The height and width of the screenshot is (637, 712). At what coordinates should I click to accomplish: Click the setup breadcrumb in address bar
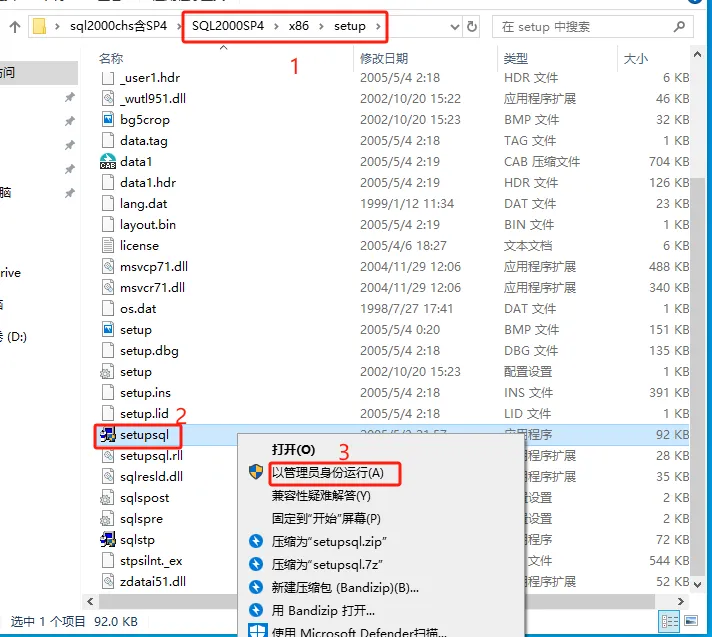tap(350, 26)
